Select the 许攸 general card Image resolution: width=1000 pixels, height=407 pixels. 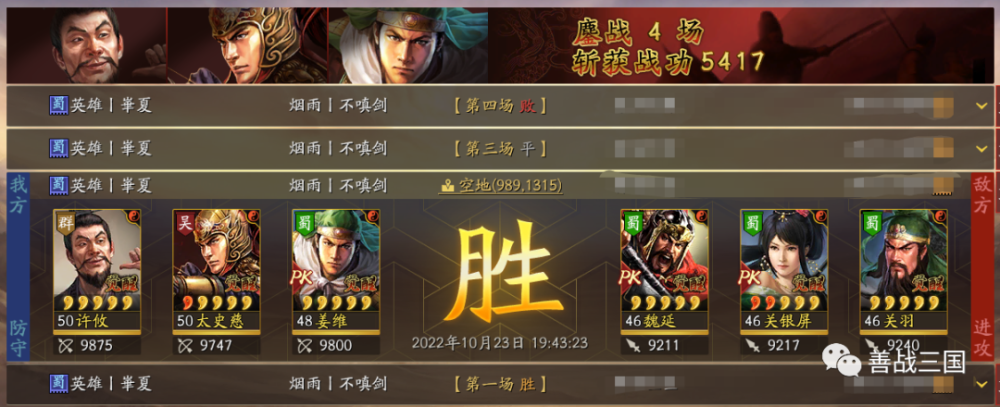tap(97, 271)
